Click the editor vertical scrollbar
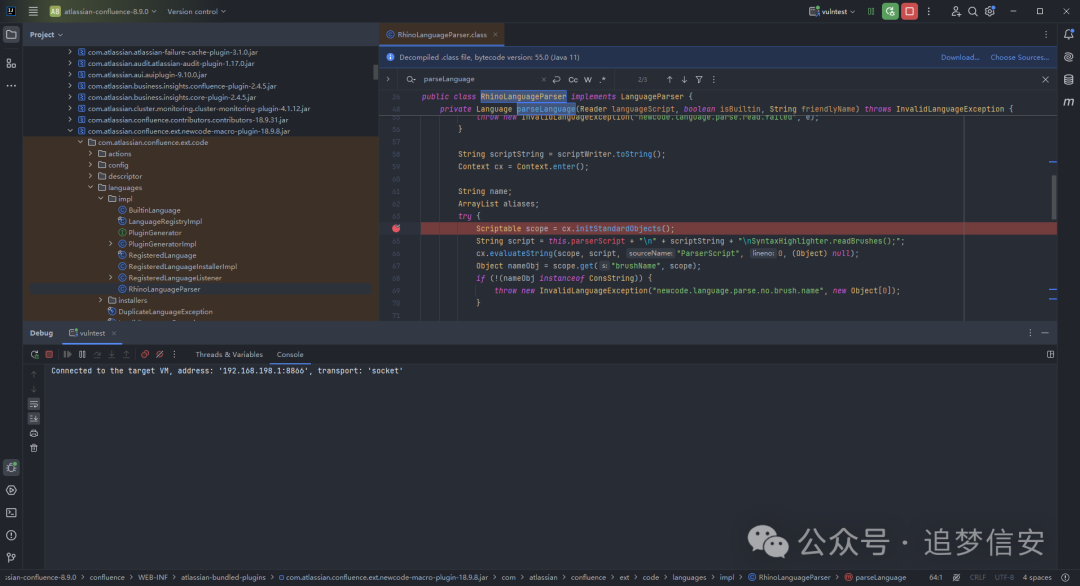1080x586 pixels. point(1053,196)
